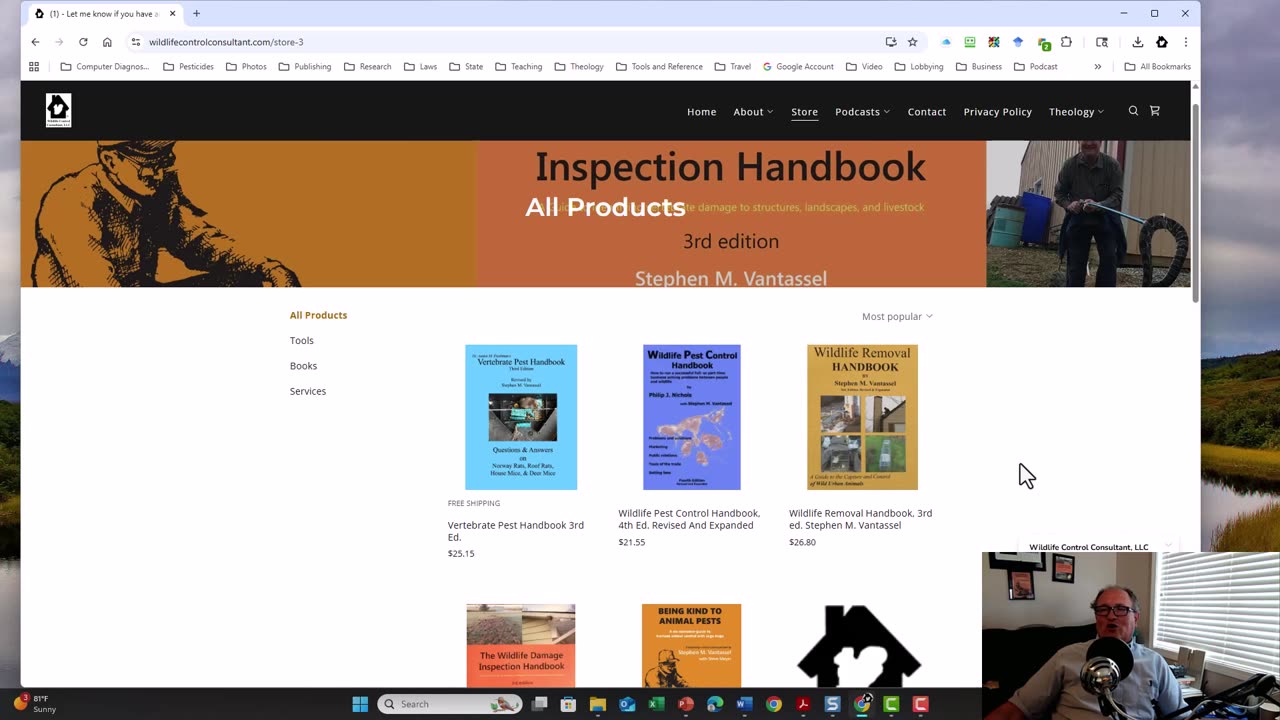Open the Windows Start button
Screen dimensions: 1280x720
point(360,704)
